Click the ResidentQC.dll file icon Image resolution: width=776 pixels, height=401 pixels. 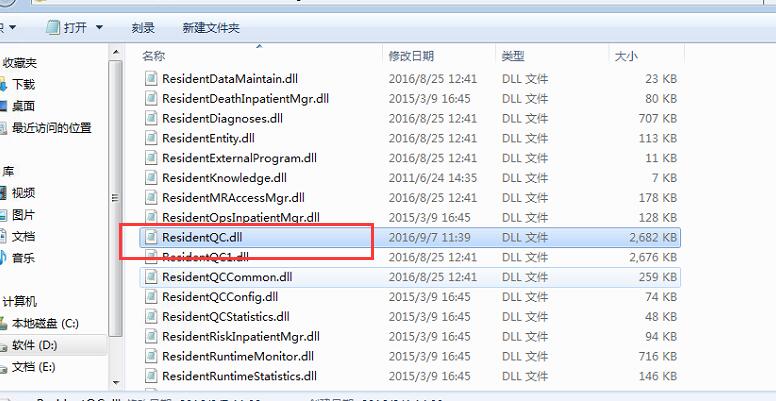[x=151, y=238]
